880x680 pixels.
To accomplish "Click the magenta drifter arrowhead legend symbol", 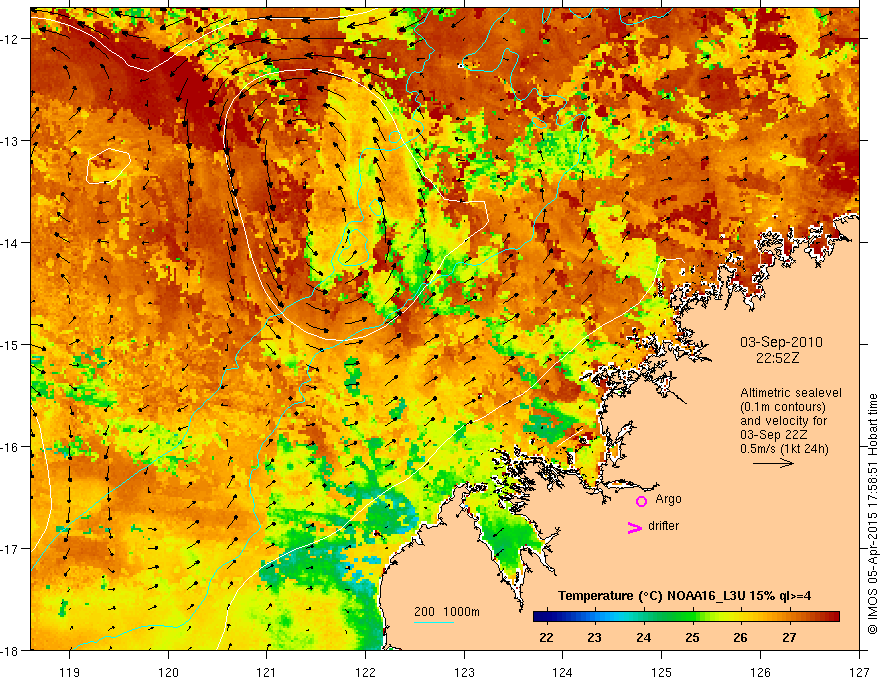I will pyautogui.click(x=635, y=527).
